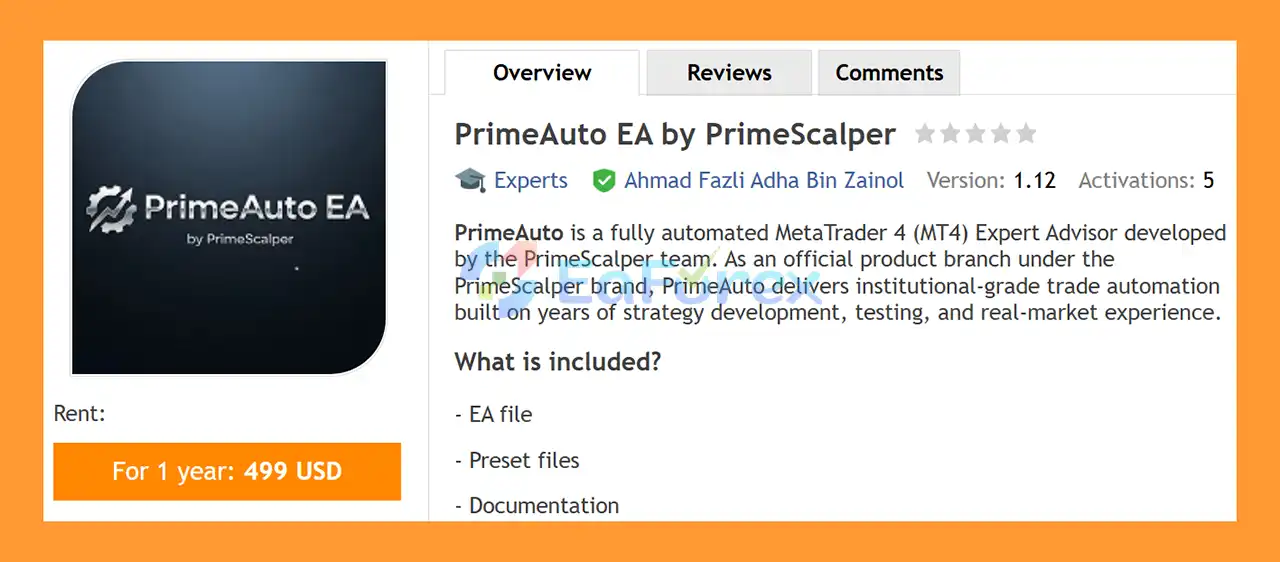Image resolution: width=1280 pixels, height=562 pixels.
Task: Select the third rating star
Action: click(975, 134)
